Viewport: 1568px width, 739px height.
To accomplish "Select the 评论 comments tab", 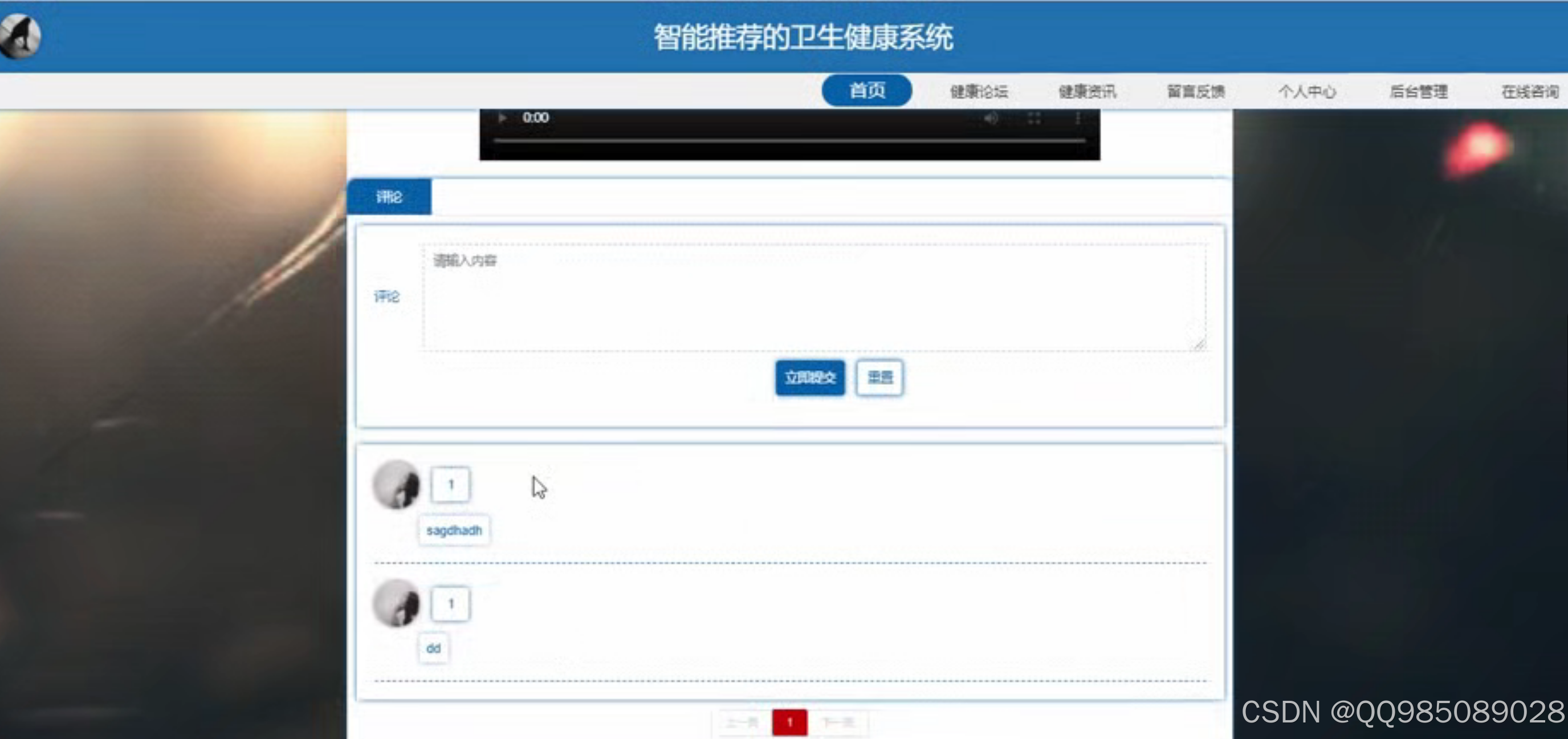I will 388,196.
